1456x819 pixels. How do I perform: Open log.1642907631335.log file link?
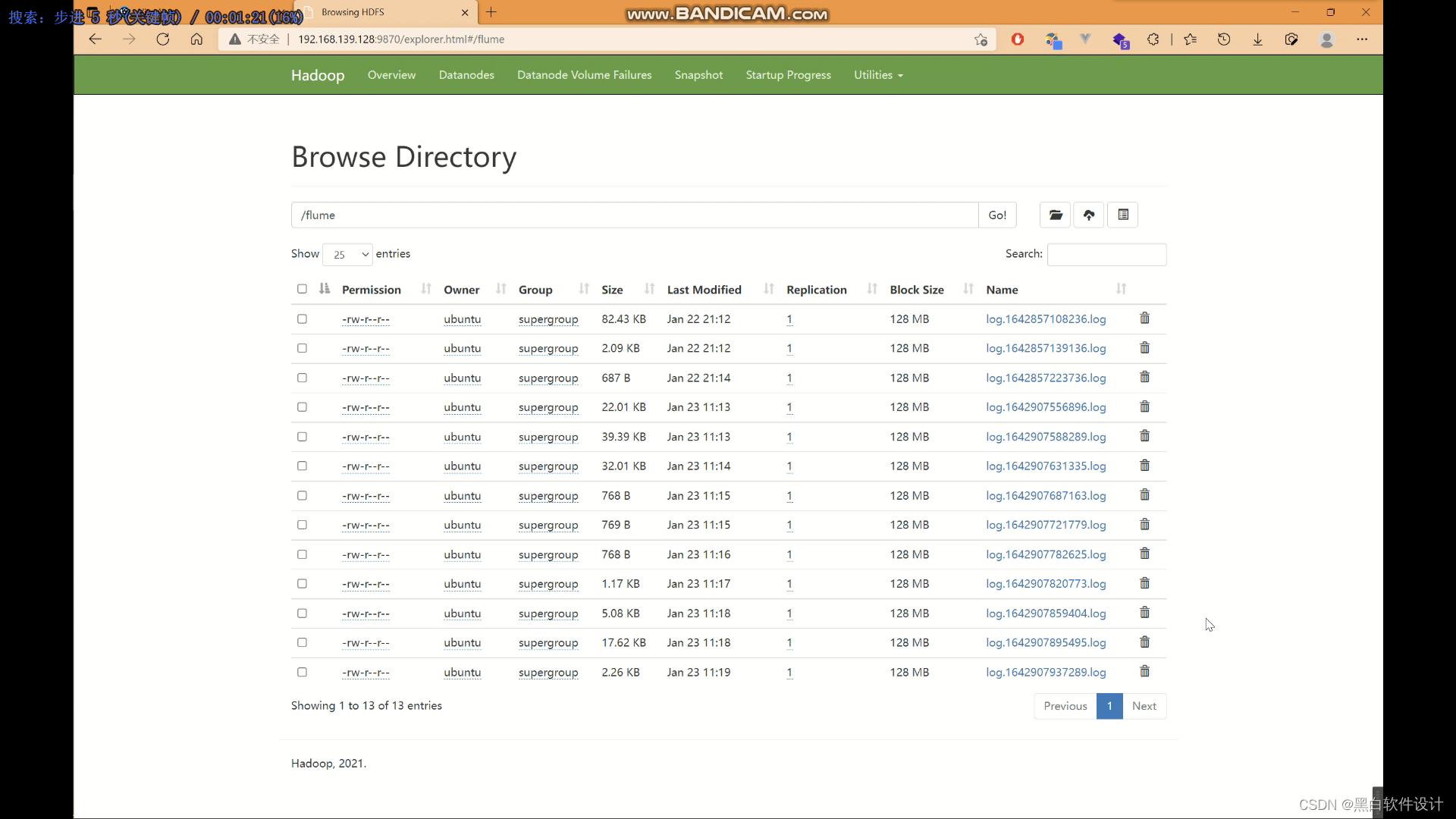[x=1046, y=465]
